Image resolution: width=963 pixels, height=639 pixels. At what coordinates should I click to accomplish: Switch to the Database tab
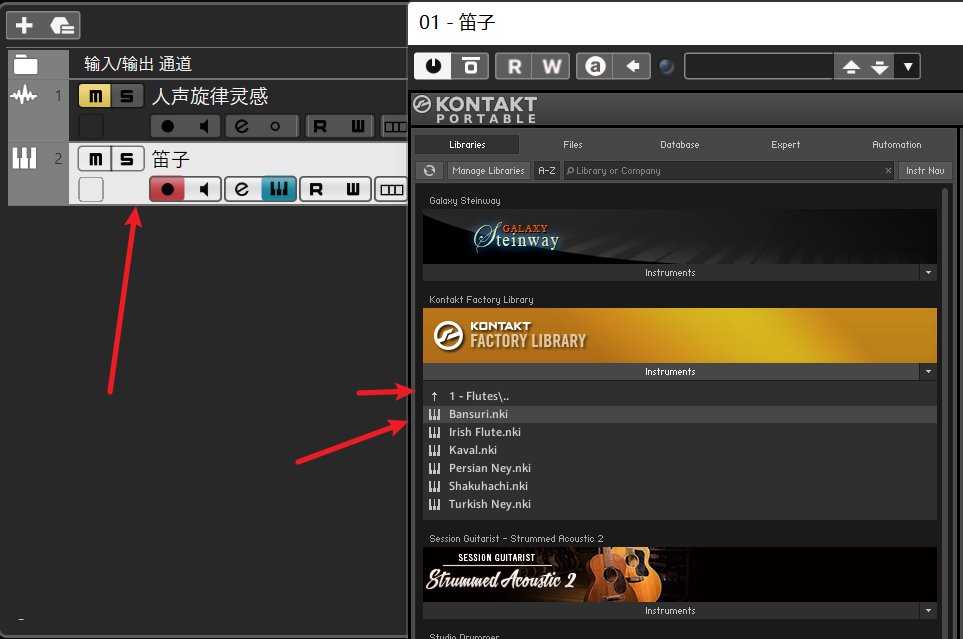679,144
